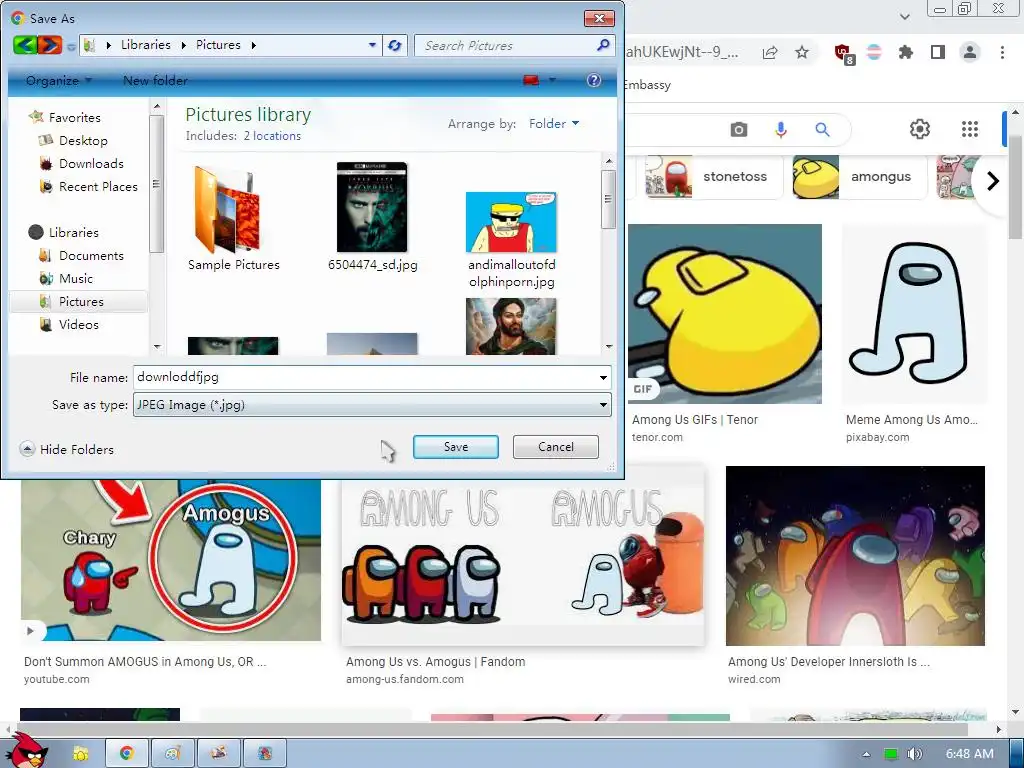Image resolution: width=1024 pixels, height=768 pixels.
Task: Expand the address bar path dropdown
Action: click(x=372, y=45)
